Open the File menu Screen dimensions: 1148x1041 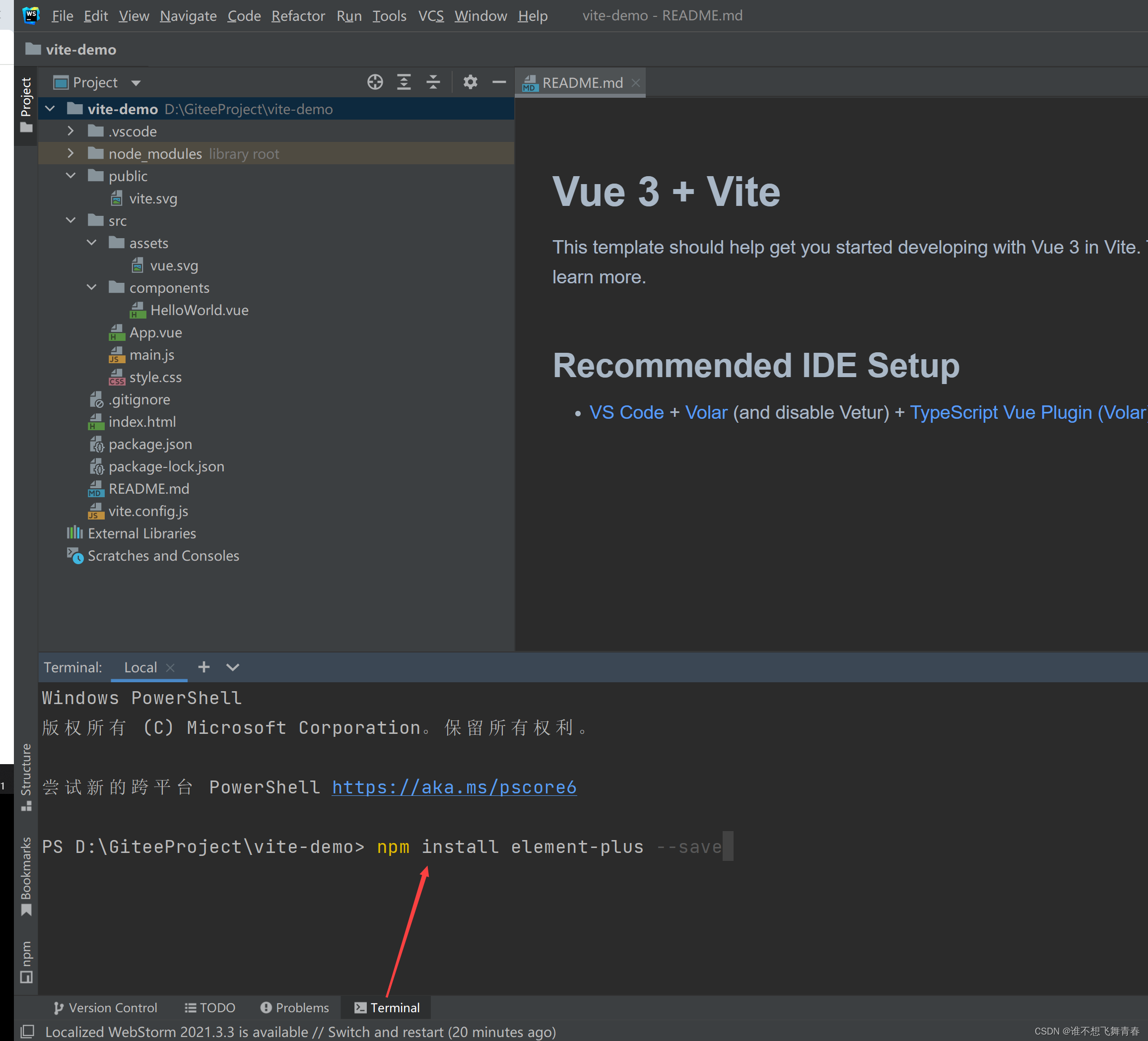tap(62, 15)
